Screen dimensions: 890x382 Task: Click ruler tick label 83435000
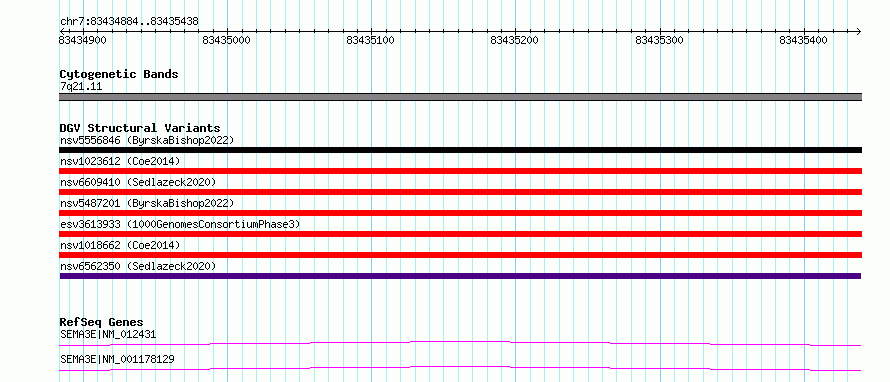coord(226,40)
